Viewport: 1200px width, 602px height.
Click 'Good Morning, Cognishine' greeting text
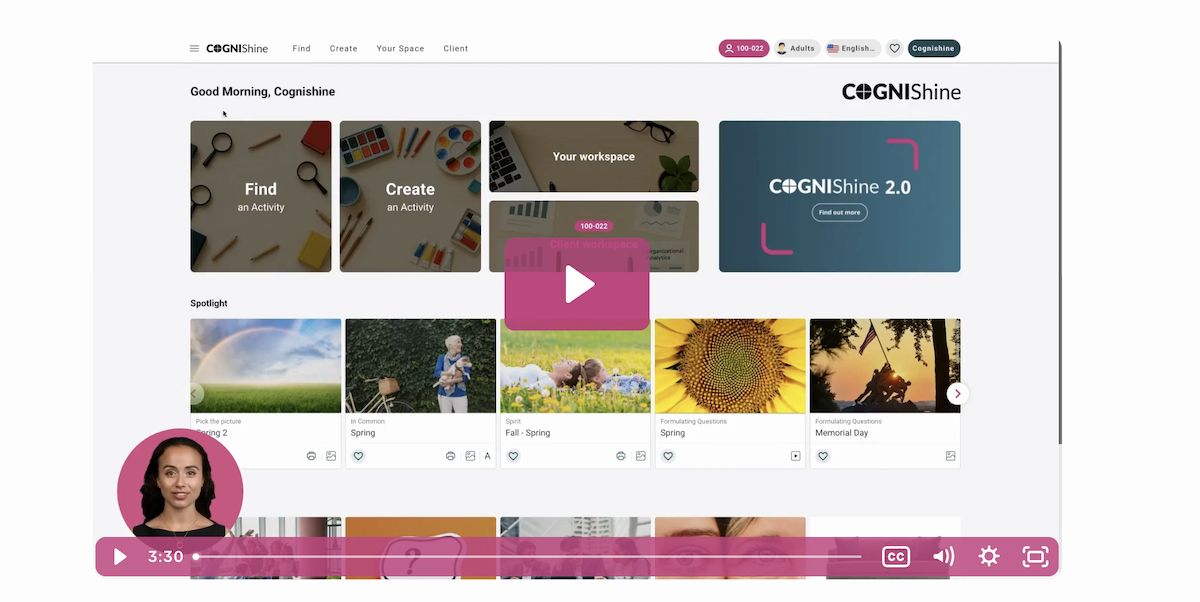[x=263, y=92]
